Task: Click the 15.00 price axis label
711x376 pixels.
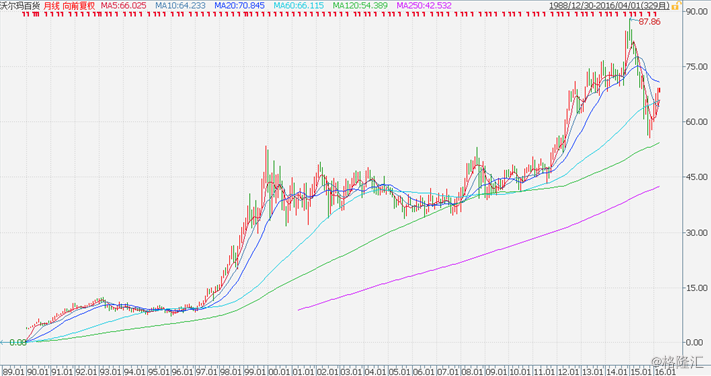Action: [697, 288]
